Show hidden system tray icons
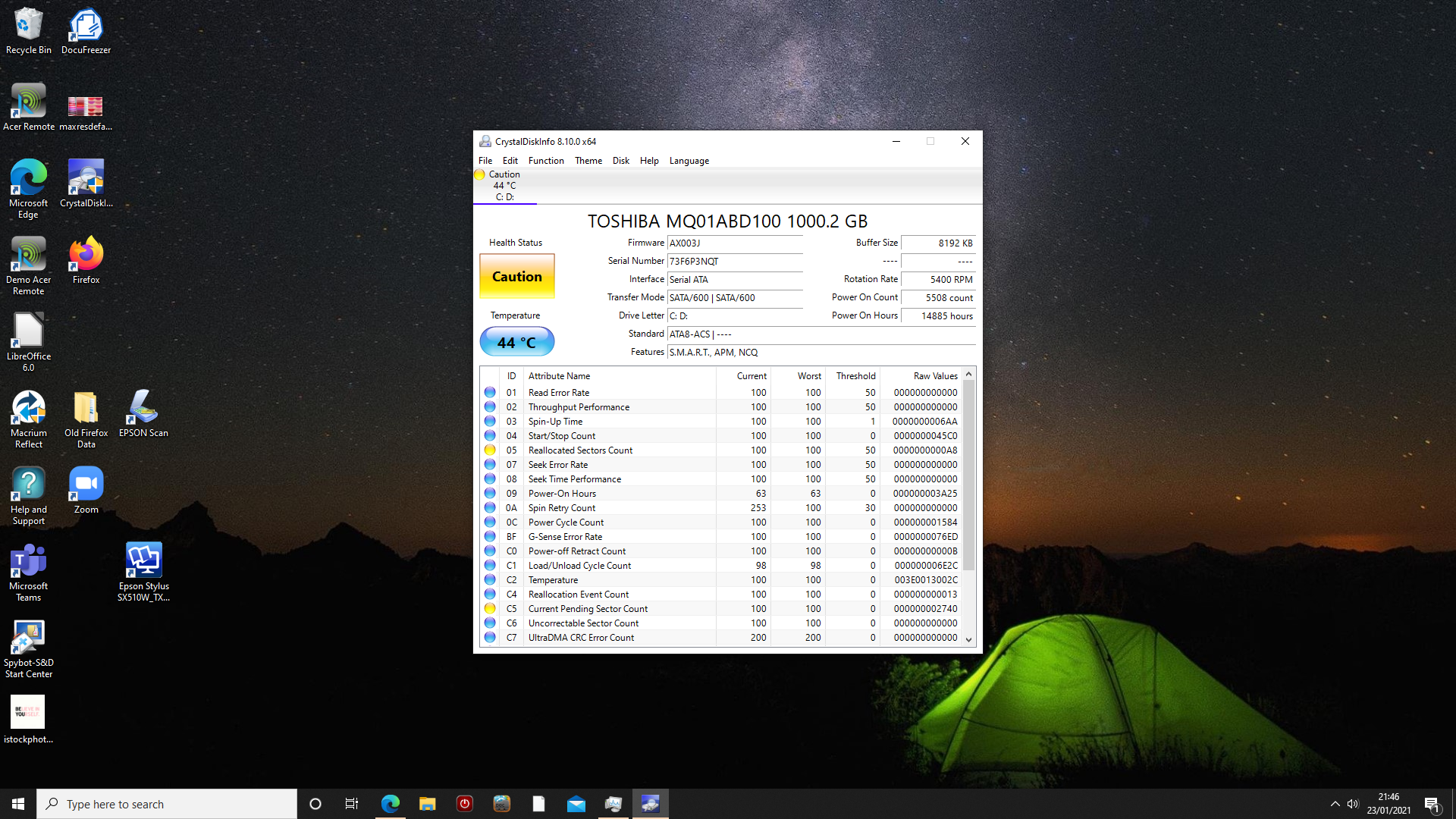Viewport: 1456px width, 819px height. point(1335,804)
